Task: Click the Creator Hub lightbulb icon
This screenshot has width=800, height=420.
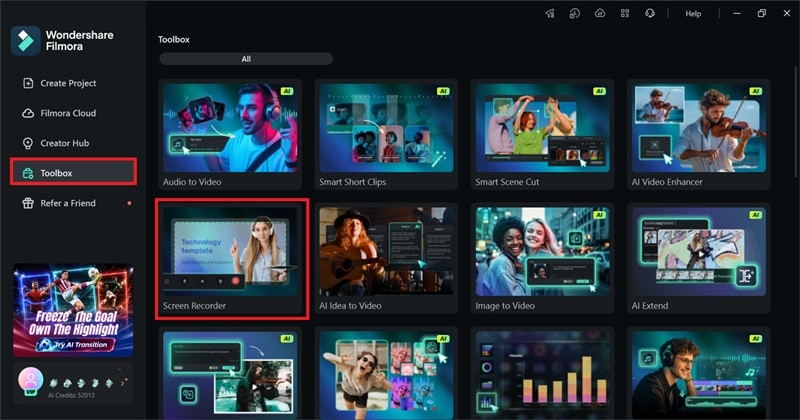Action: [28, 143]
